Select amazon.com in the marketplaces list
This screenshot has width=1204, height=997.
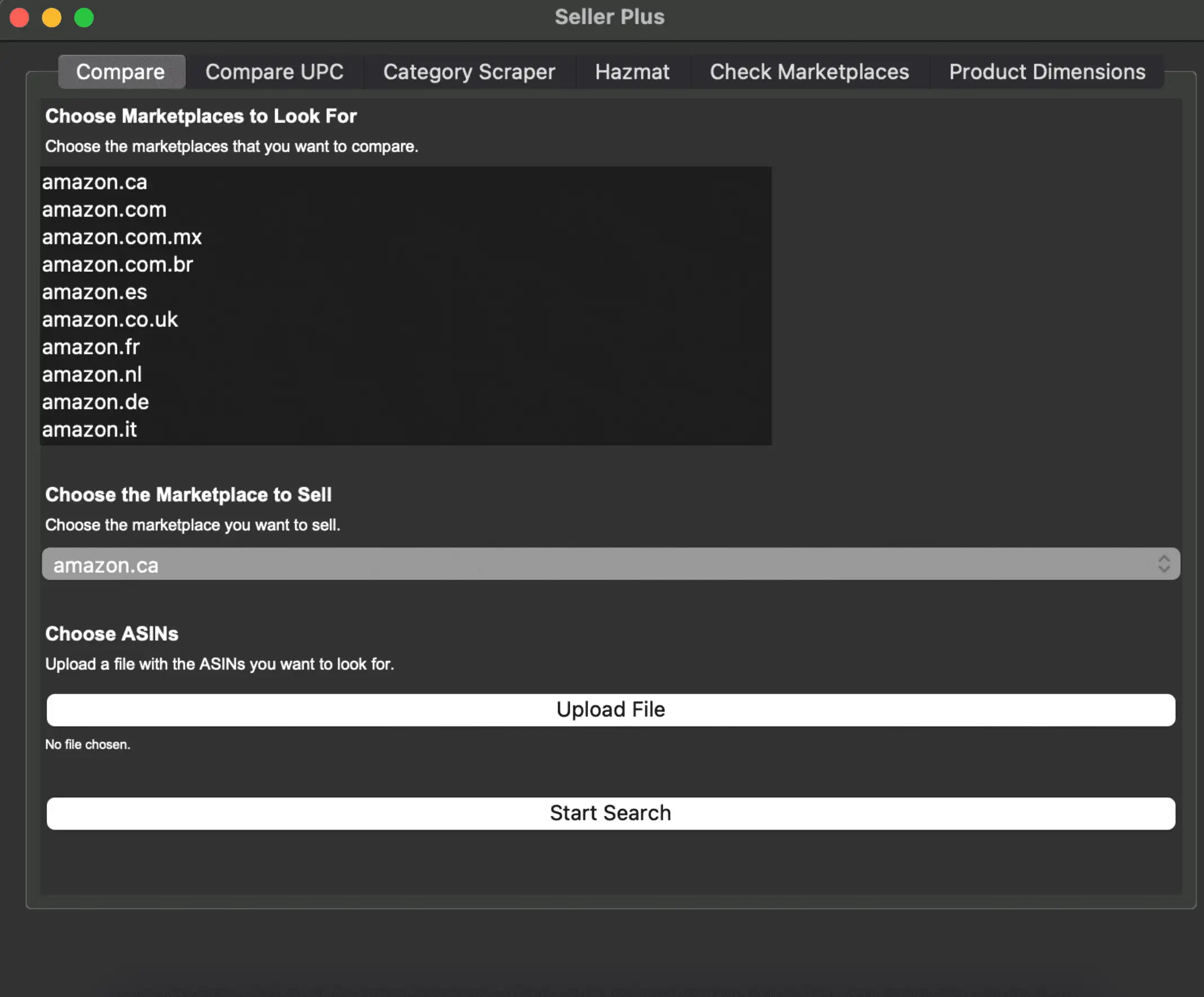tap(405, 210)
